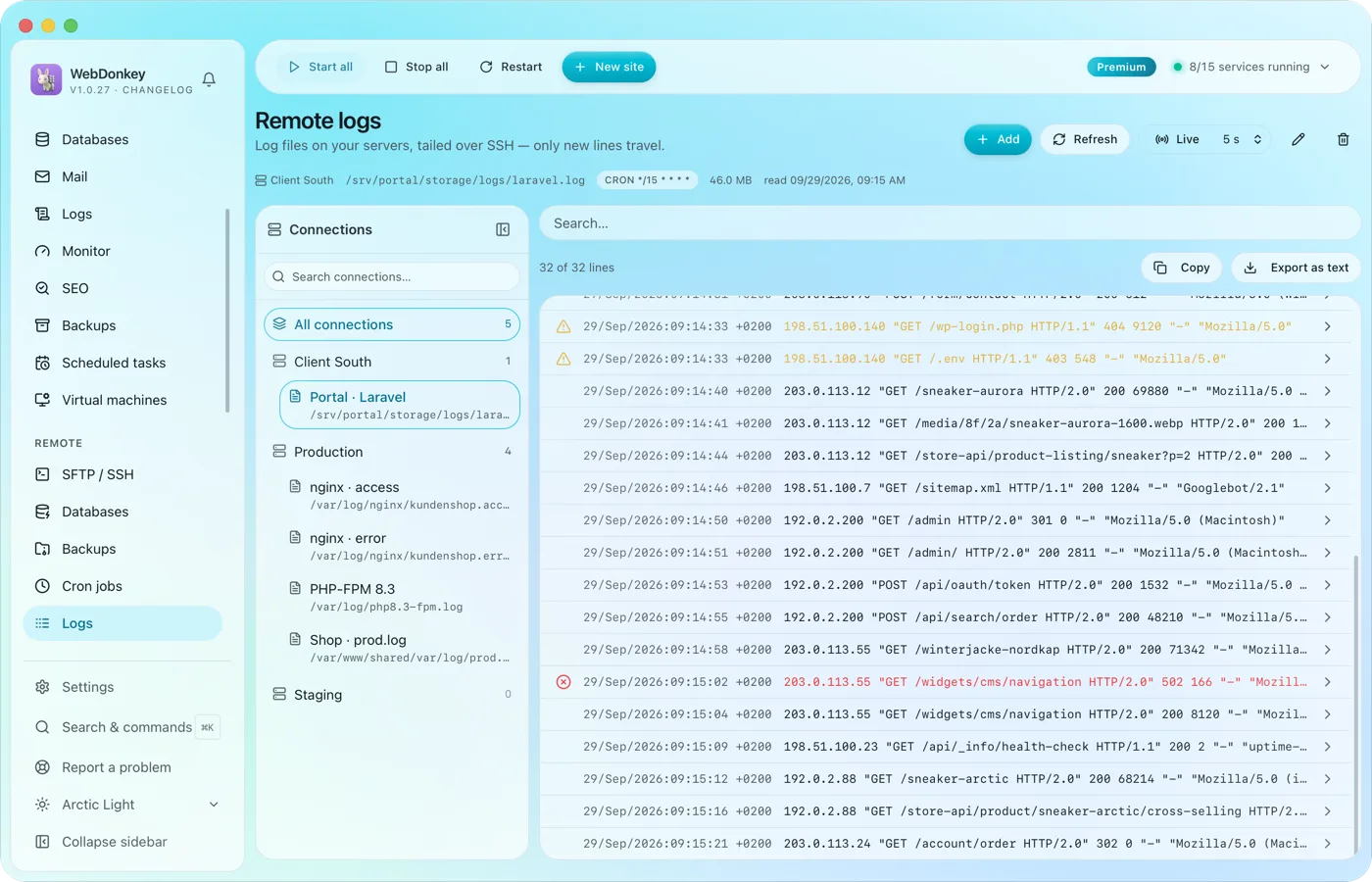
Task: Select the Shop · prod.log entry
Action: click(401, 648)
